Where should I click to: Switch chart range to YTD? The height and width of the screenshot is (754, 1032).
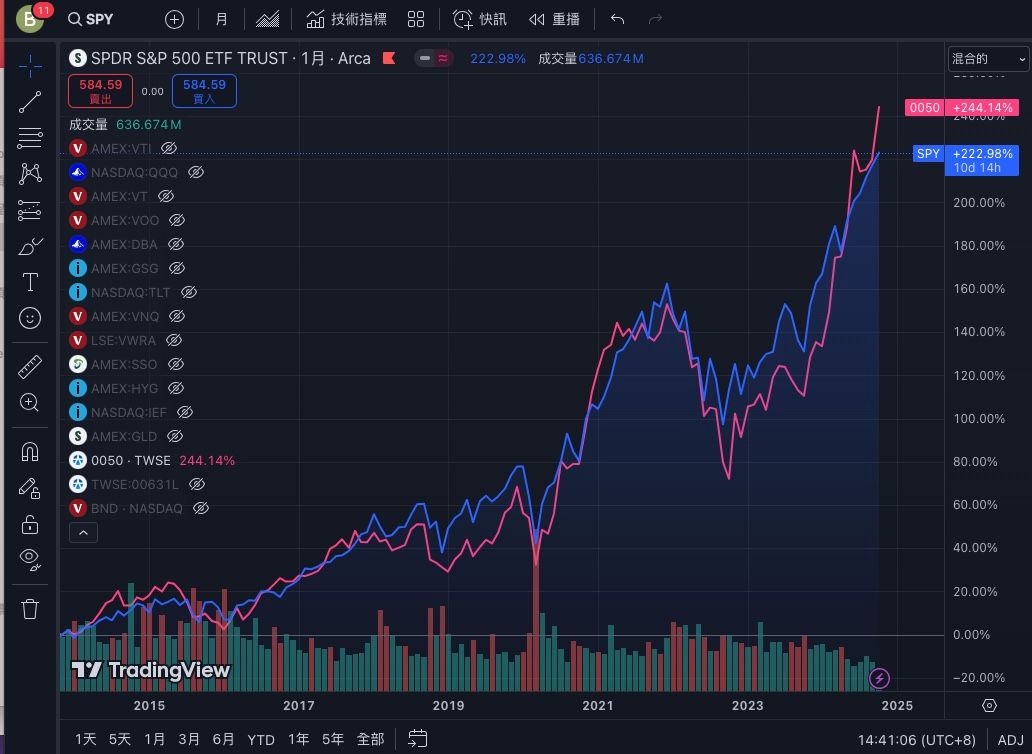(x=260, y=739)
